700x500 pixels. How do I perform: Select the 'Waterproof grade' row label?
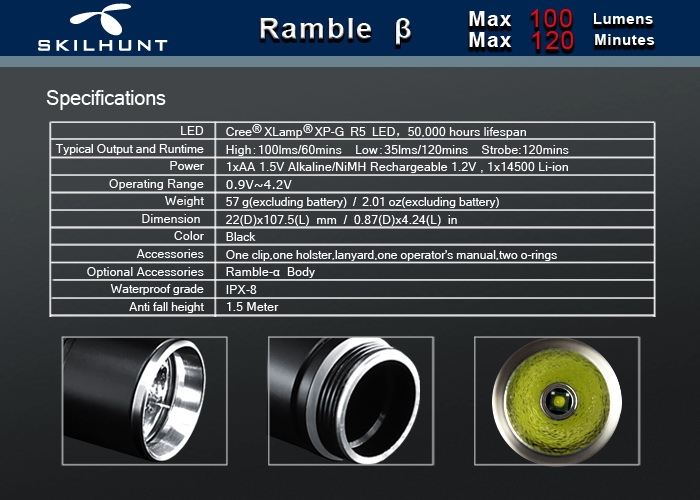157,289
